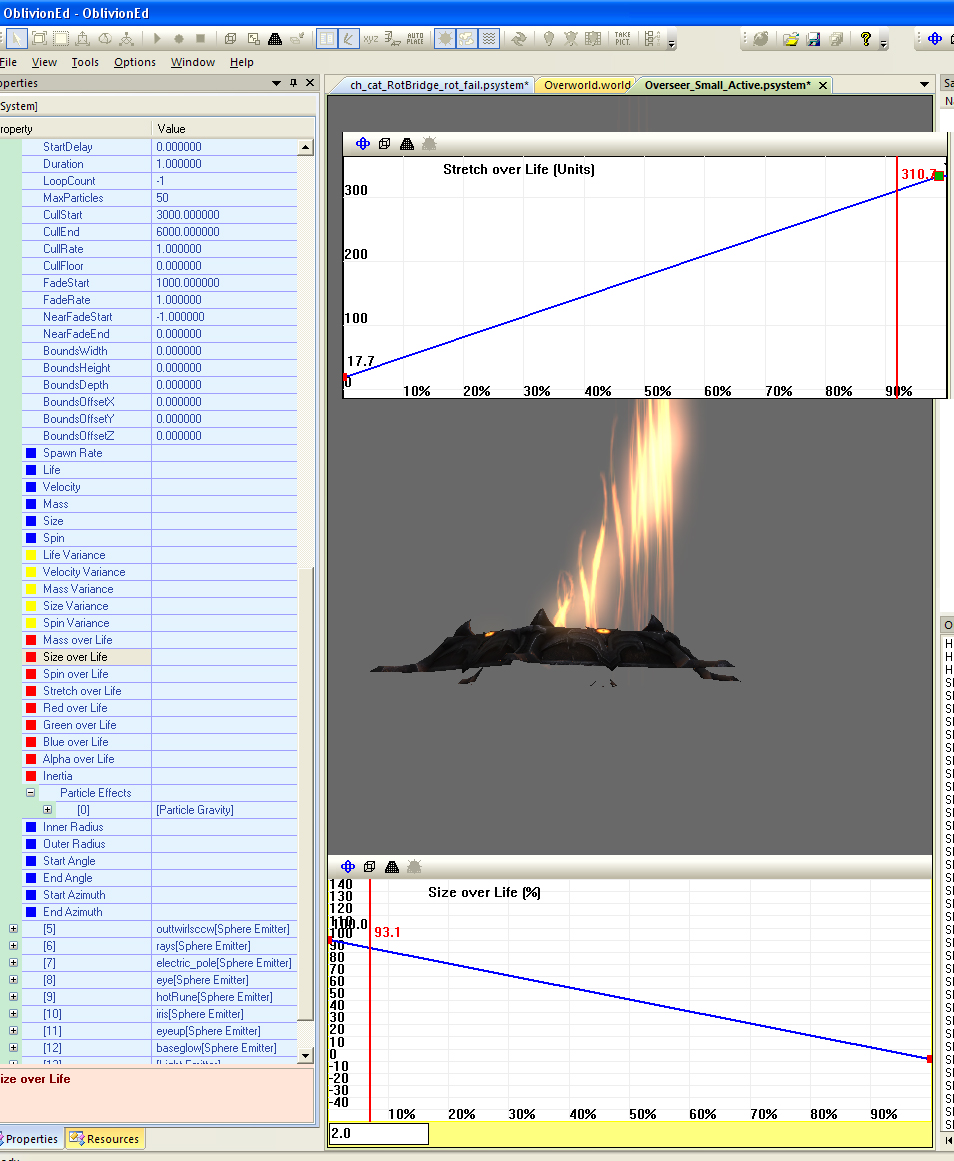This screenshot has width=954, height=1161.
Task: Select the arrow pointer tool
Action: tap(17, 39)
